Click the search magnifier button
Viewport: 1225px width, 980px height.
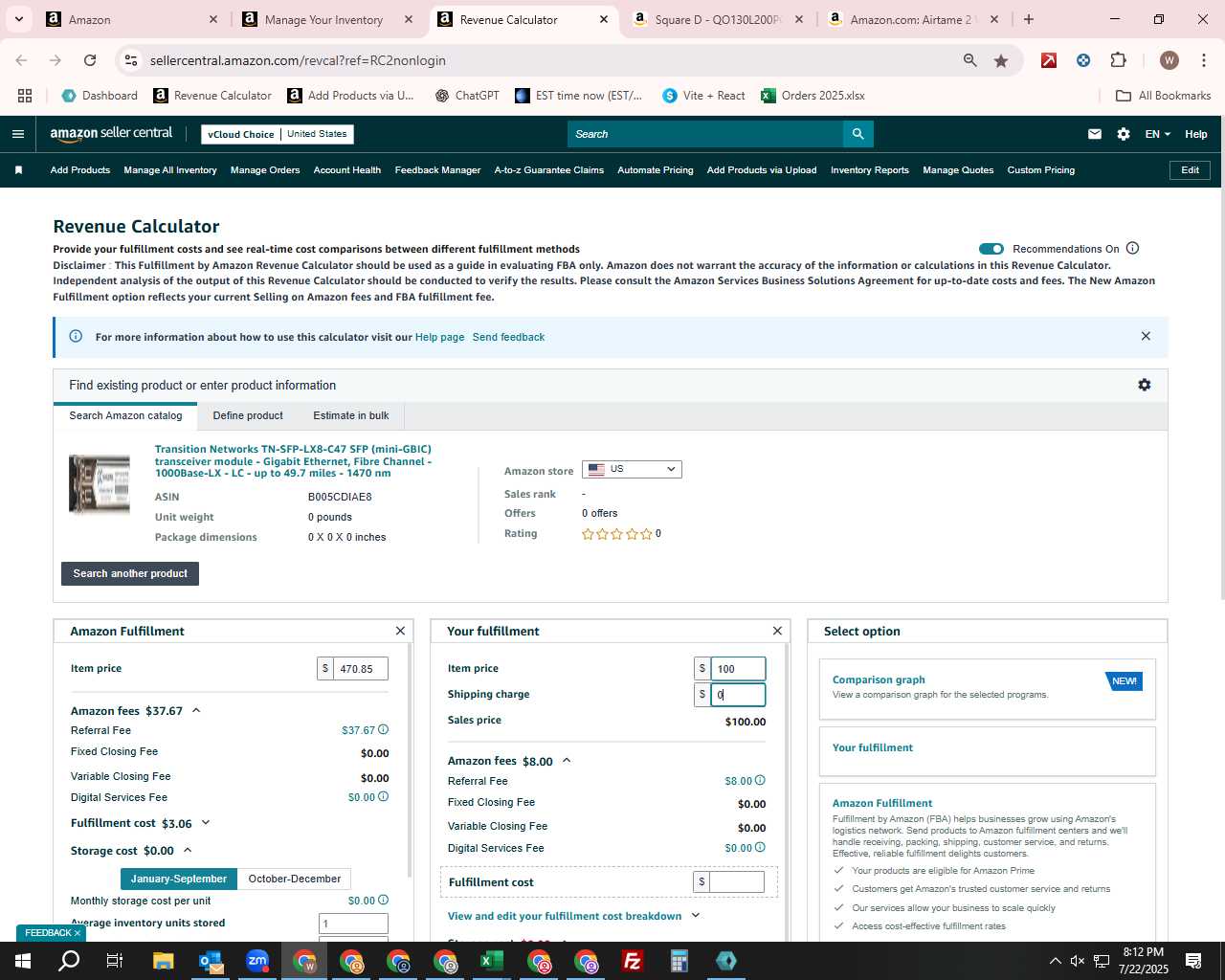tap(857, 134)
